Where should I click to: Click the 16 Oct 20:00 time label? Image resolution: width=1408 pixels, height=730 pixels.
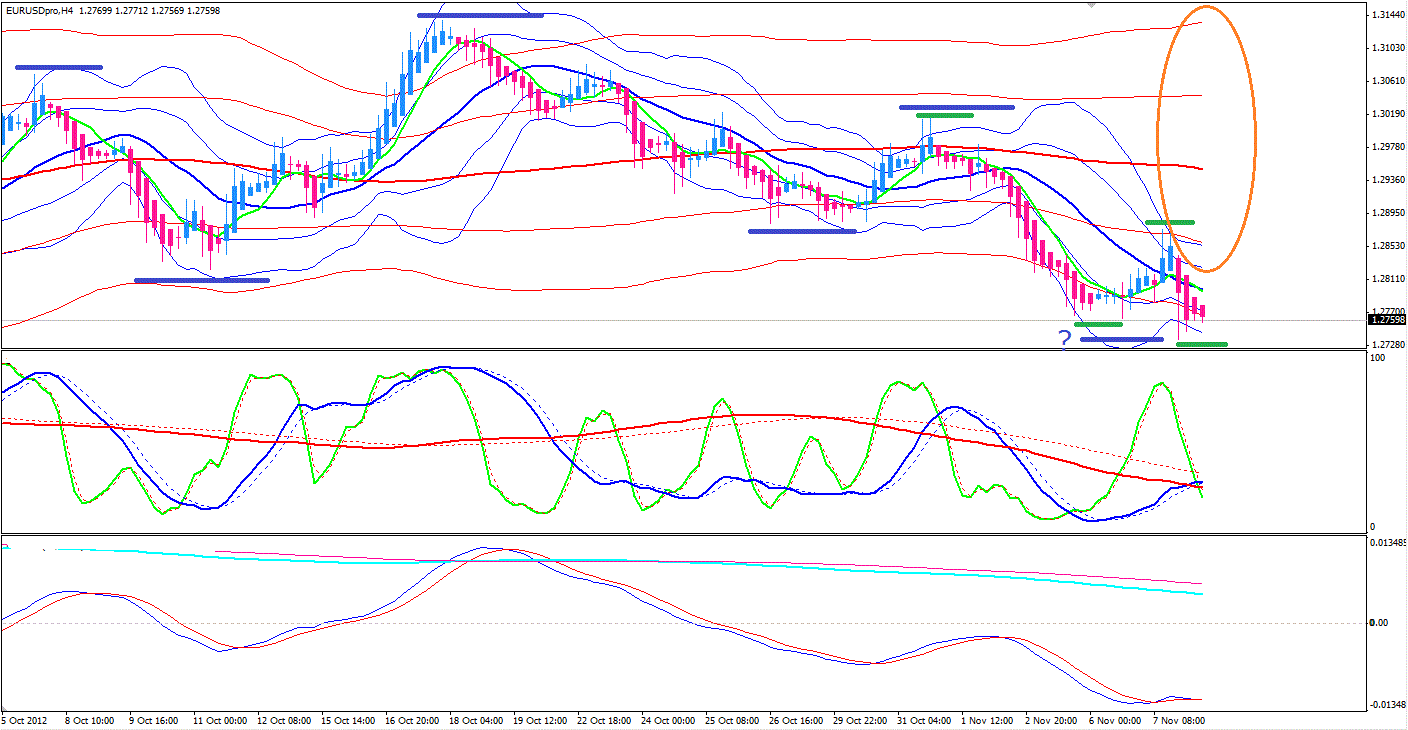tap(413, 719)
